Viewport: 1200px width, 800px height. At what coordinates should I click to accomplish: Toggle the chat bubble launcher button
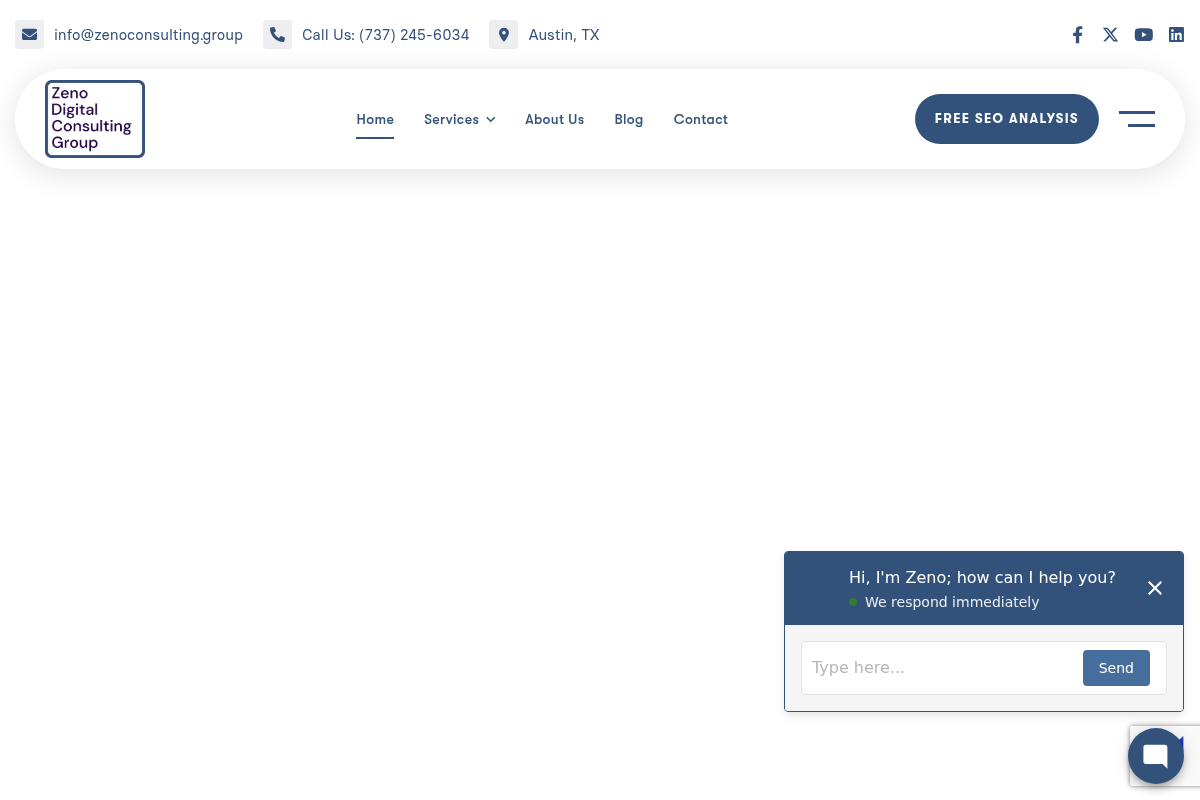click(1155, 756)
